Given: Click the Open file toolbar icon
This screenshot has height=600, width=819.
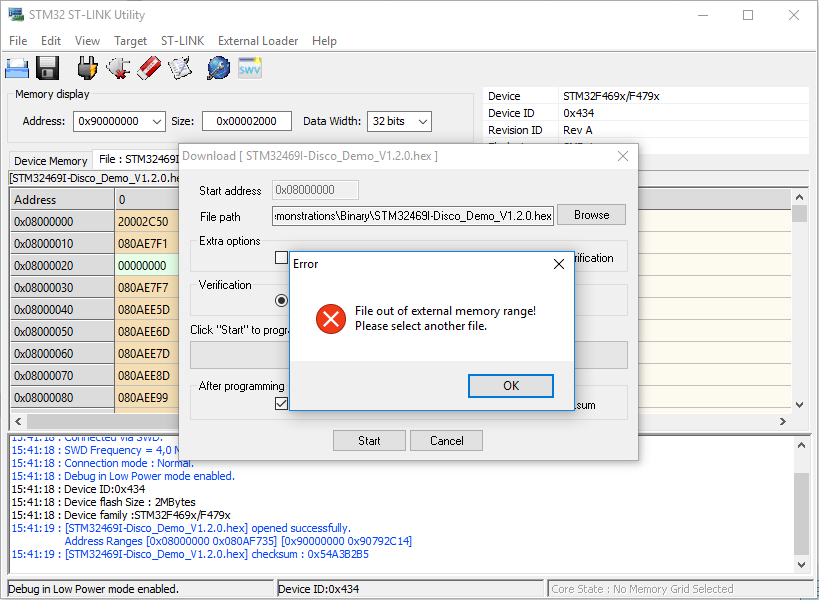Looking at the screenshot, I should click(x=17, y=68).
